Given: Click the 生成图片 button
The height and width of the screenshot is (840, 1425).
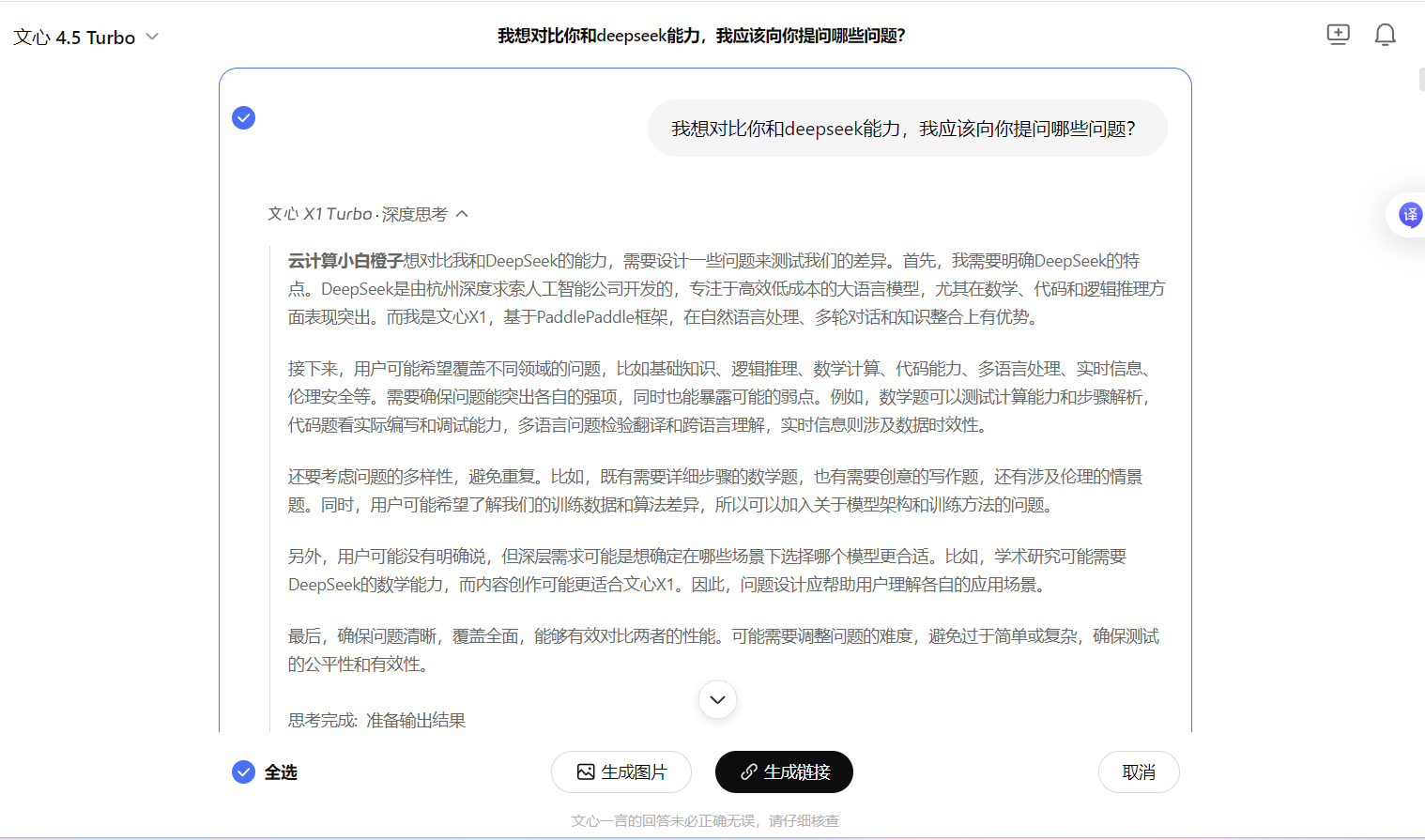Looking at the screenshot, I should tap(621, 771).
